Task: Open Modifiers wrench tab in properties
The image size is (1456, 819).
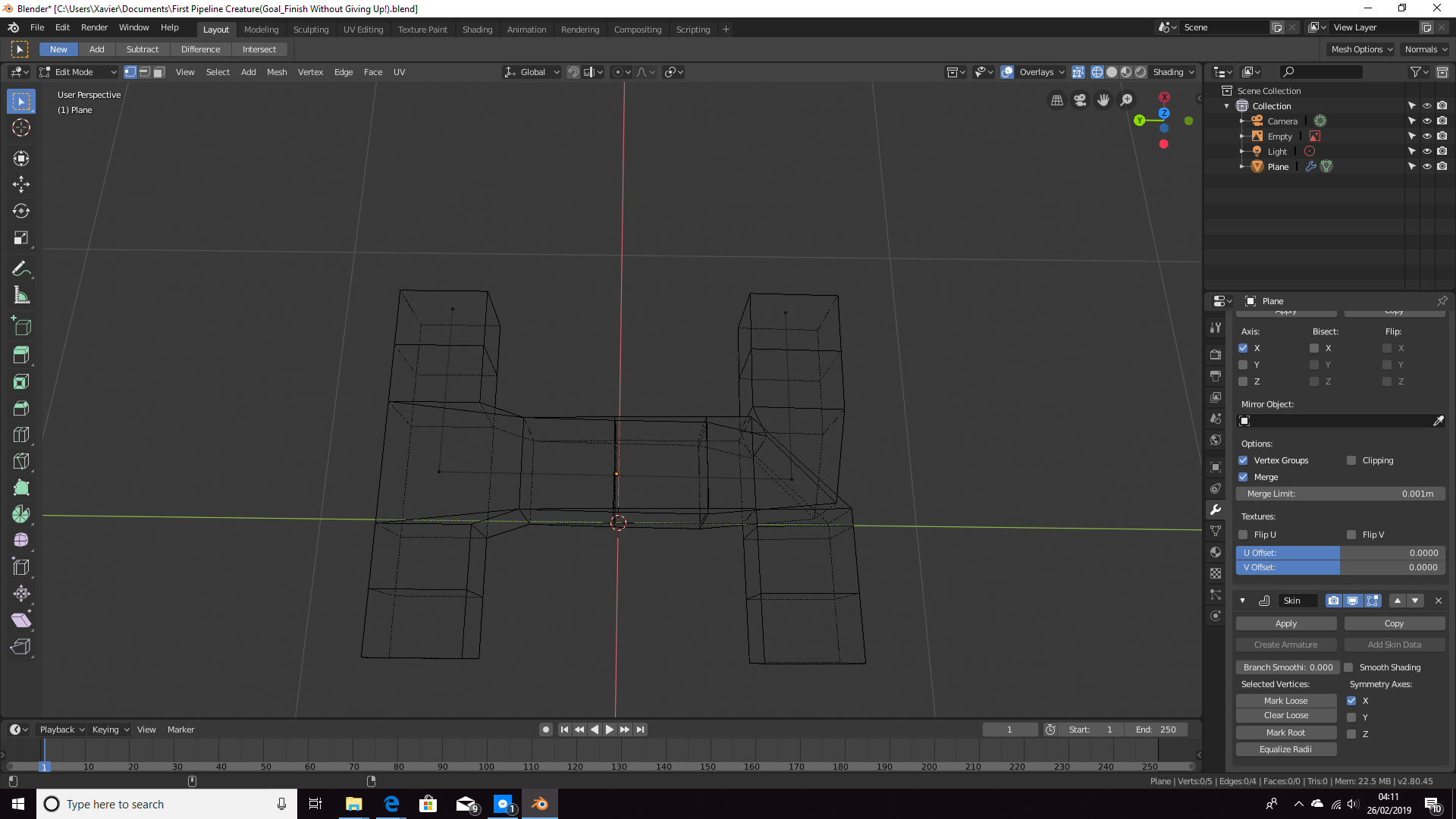Action: click(x=1216, y=510)
